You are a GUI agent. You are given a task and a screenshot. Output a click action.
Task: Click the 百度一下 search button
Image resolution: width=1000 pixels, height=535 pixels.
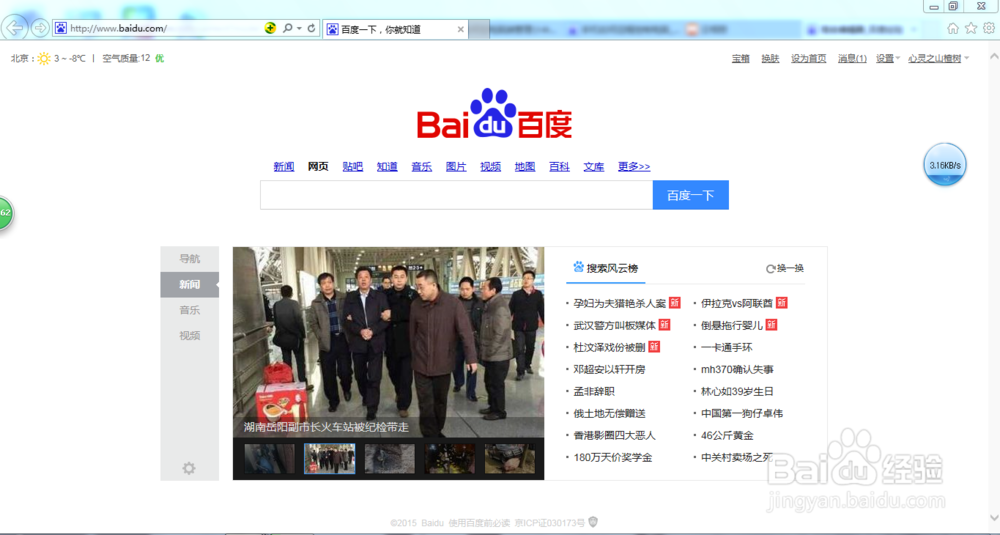pyautogui.click(x=690, y=195)
